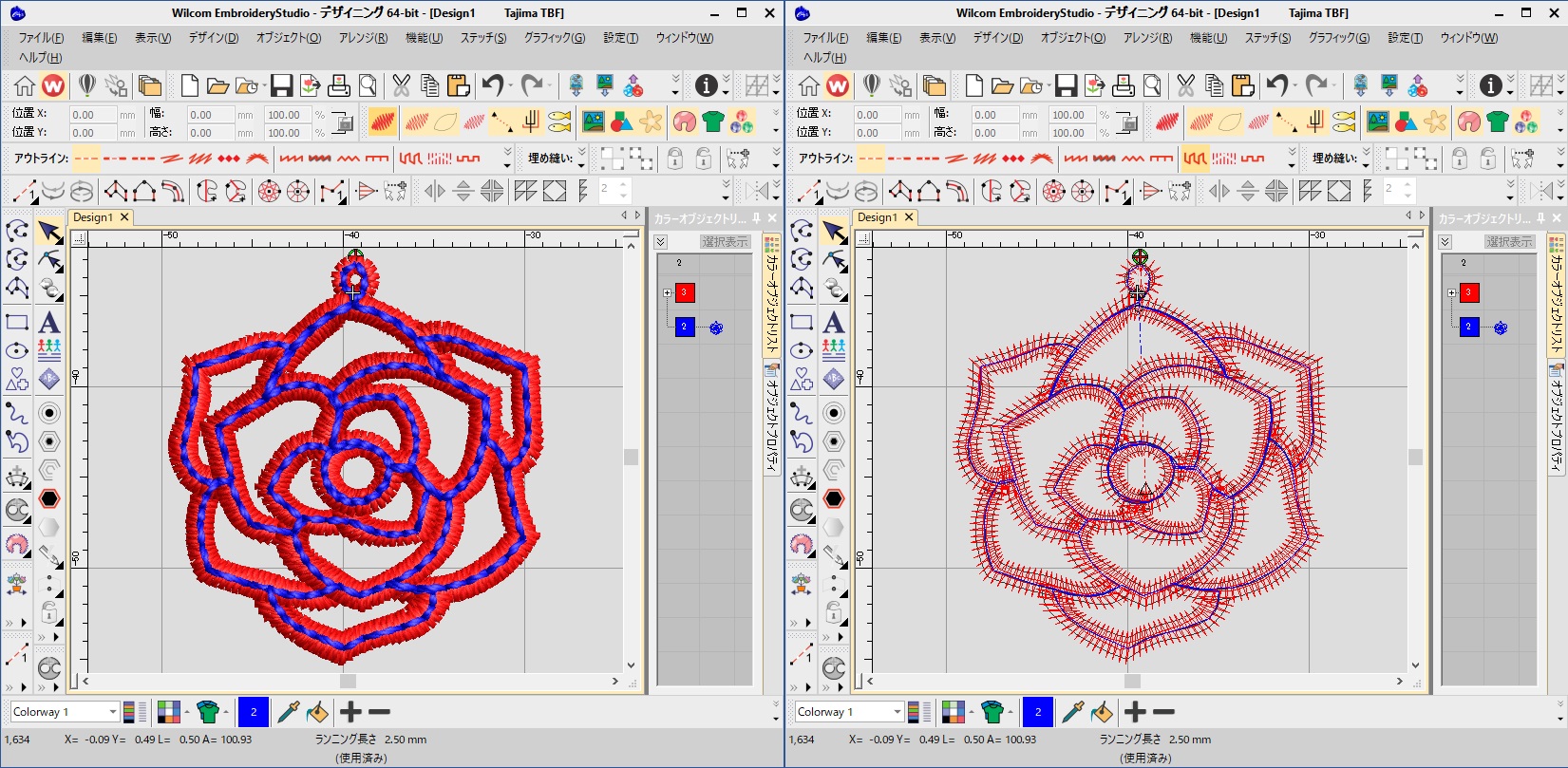
Task: Click the info icon in the left window
Action: (x=706, y=86)
